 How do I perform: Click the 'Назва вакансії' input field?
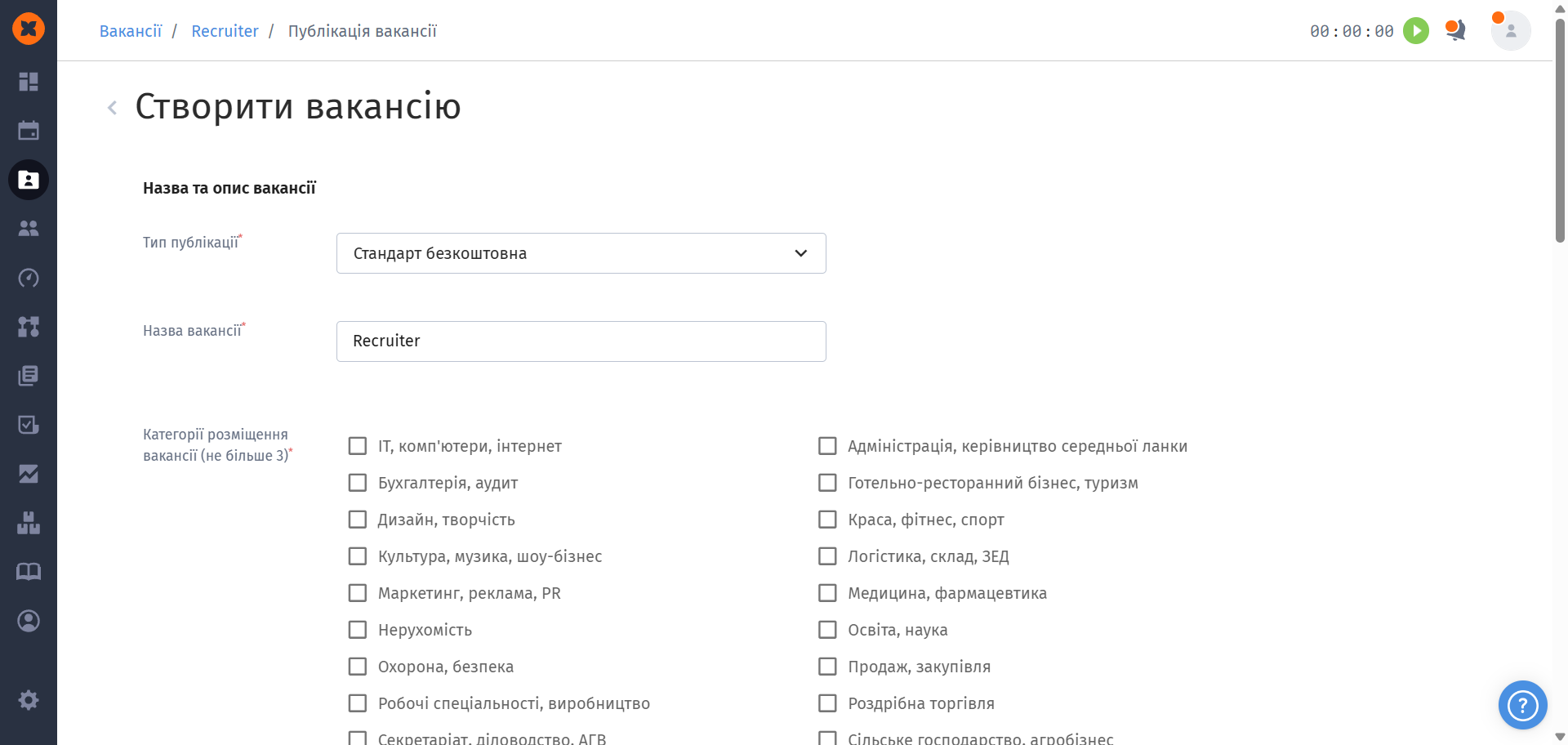pos(581,341)
